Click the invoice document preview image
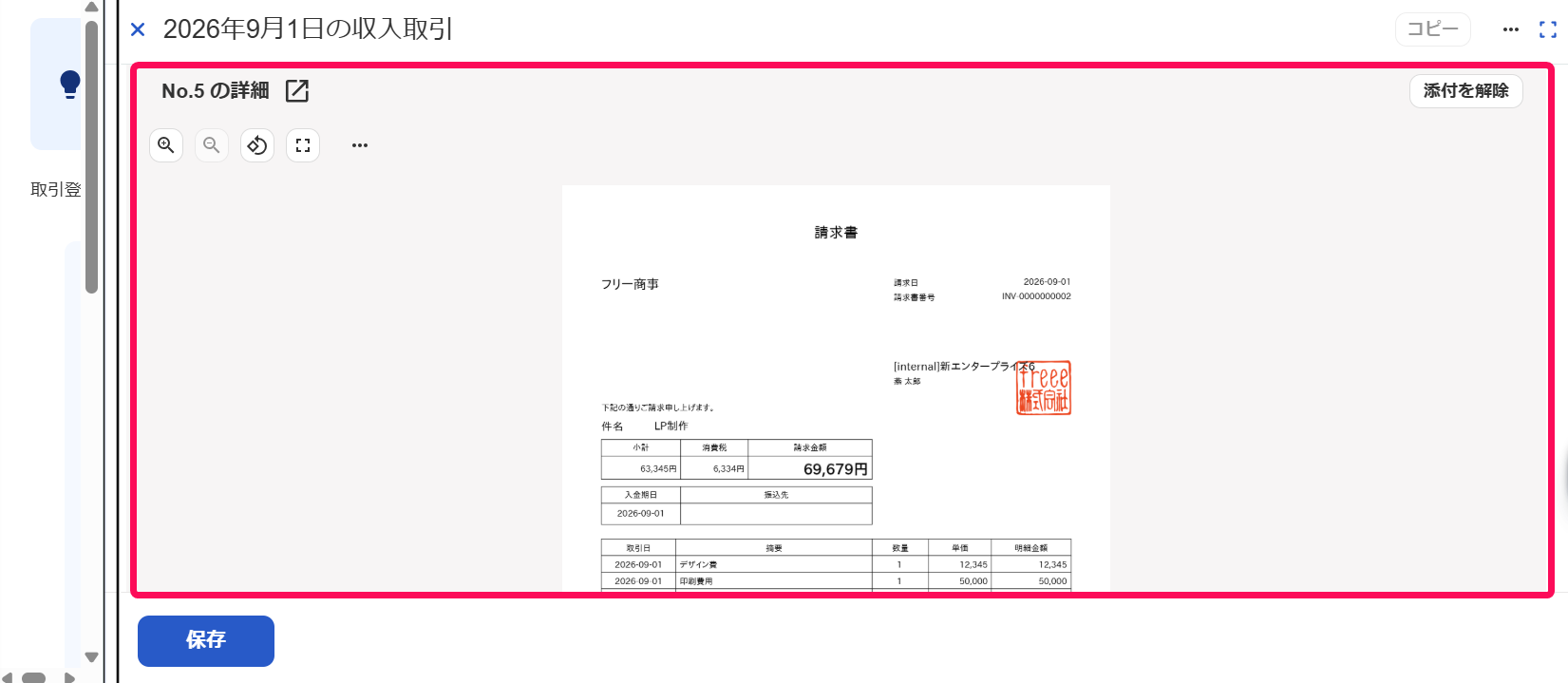The image size is (1568, 683). tap(836, 388)
